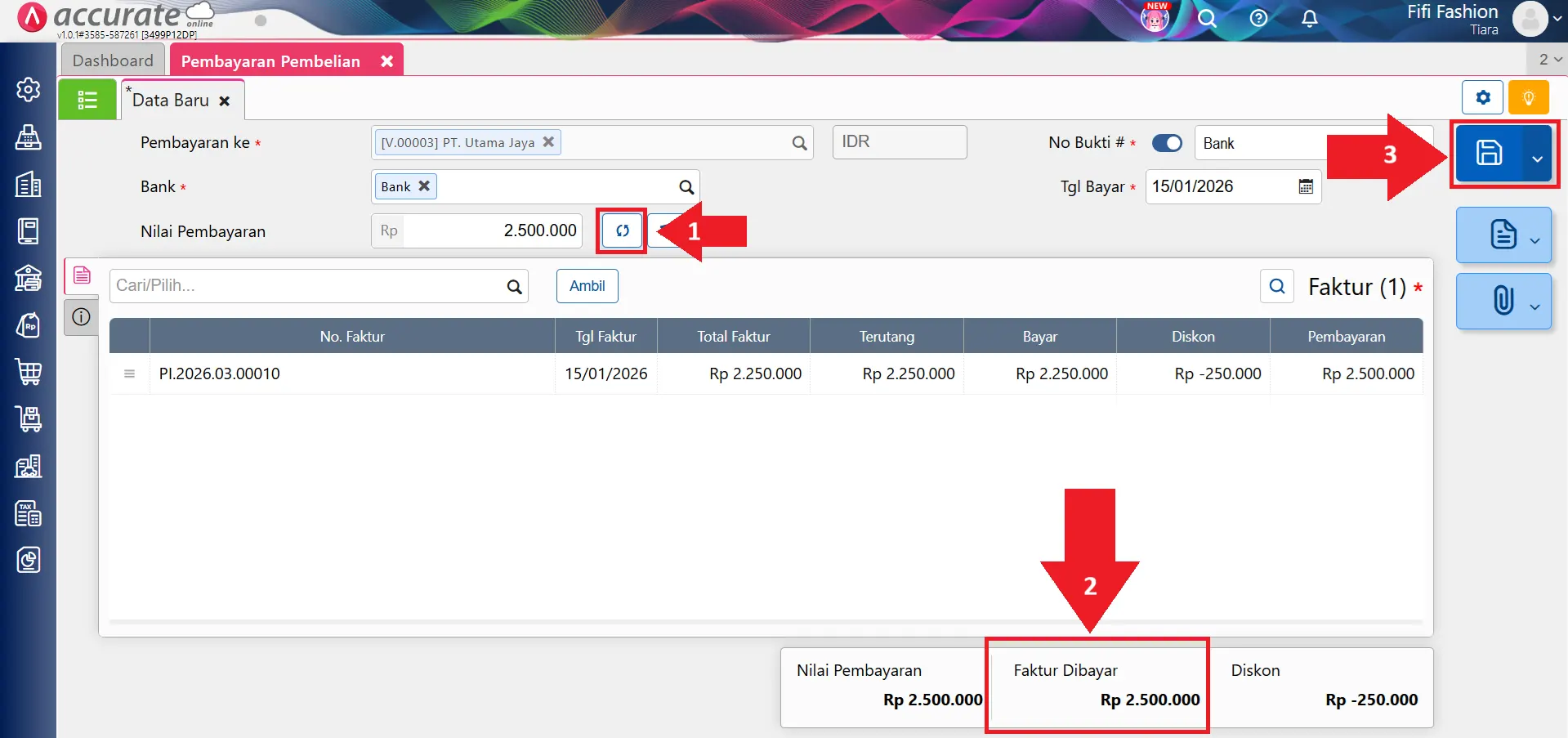1568x738 pixels.
Task: Open the form settings gear button
Action: coord(1482,98)
